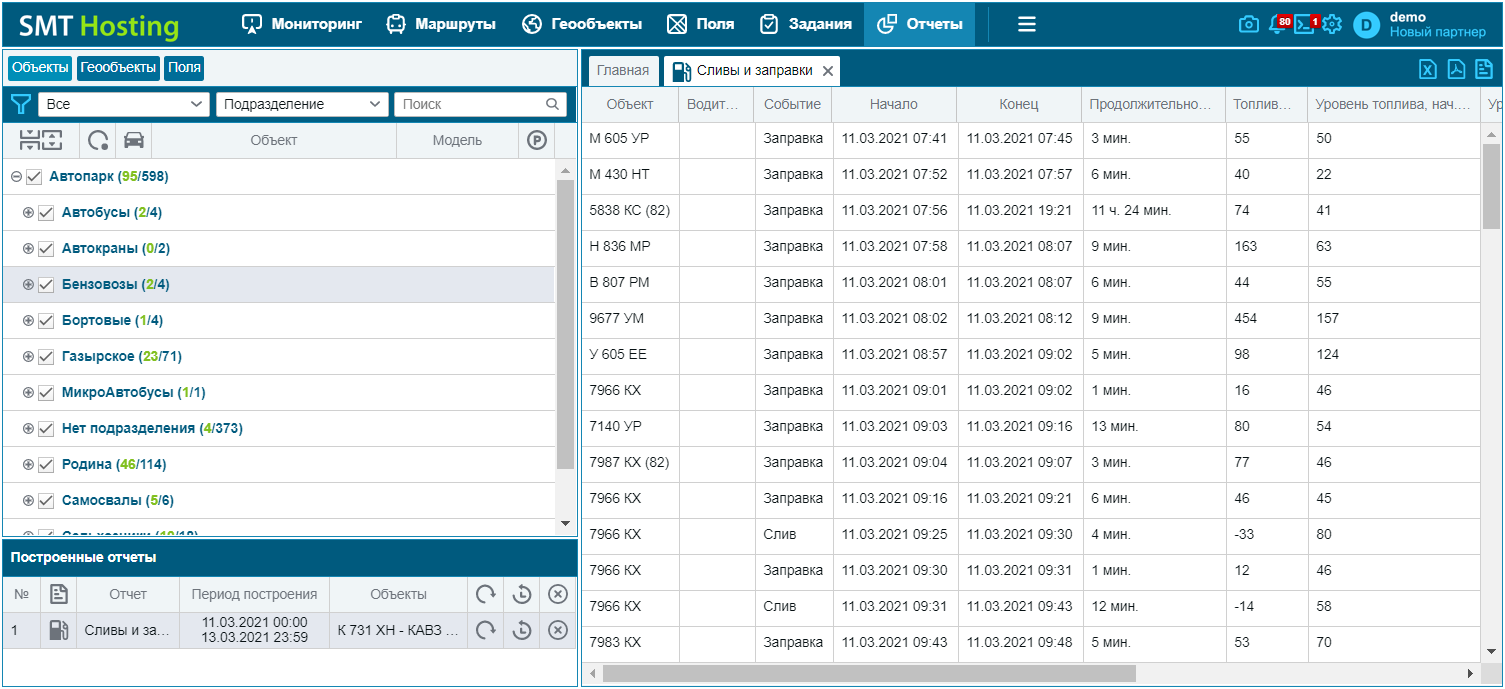
Task: Click the expand all groups icon
Action: pos(52,140)
